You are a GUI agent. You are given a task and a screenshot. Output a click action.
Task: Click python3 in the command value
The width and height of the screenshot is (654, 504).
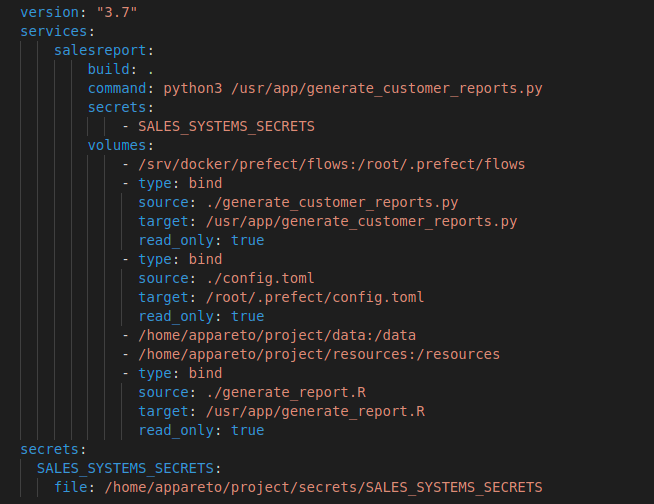coord(193,88)
